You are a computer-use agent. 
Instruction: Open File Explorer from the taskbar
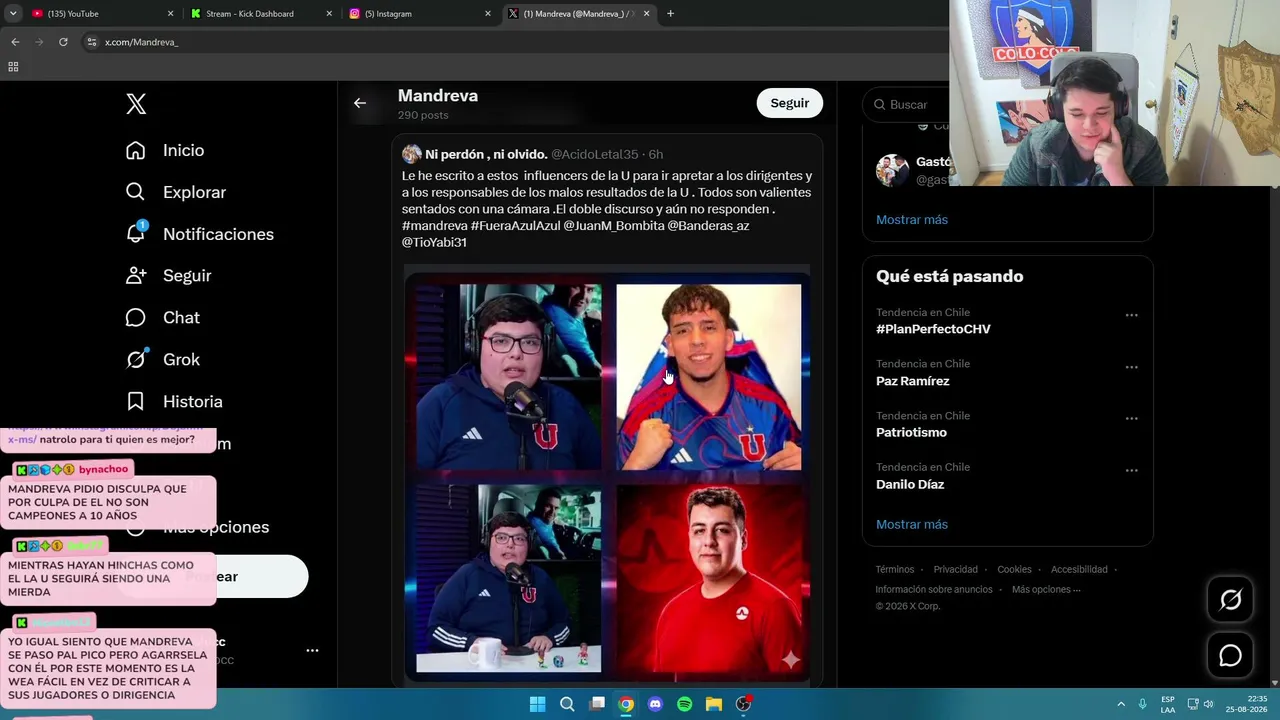pyautogui.click(x=714, y=704)
